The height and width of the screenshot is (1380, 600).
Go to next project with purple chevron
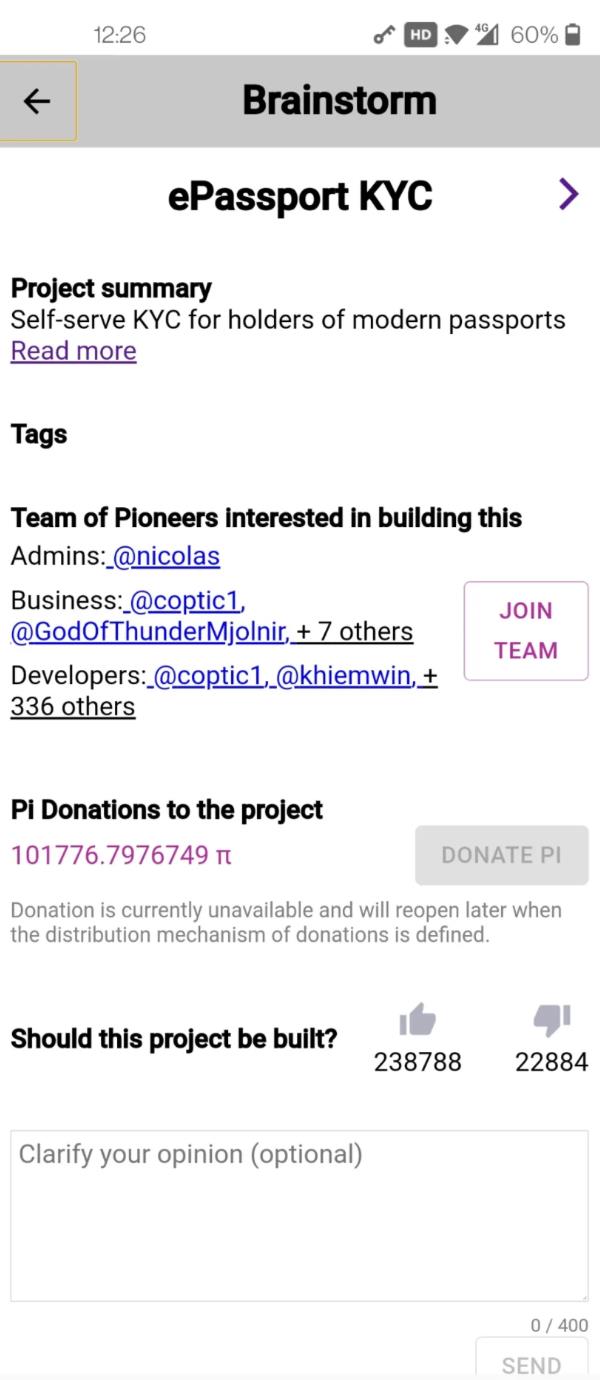pos(568,194)
